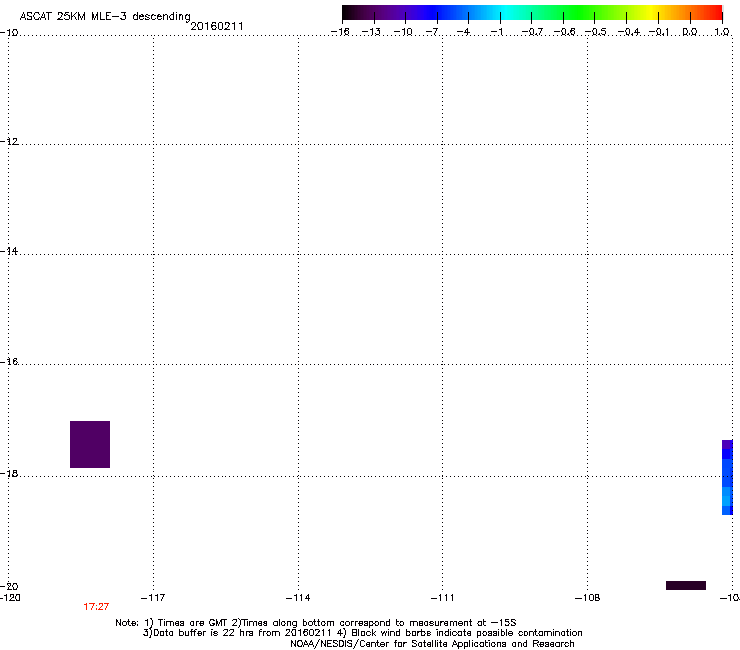Click the -4 color scale label

[463, 32]
